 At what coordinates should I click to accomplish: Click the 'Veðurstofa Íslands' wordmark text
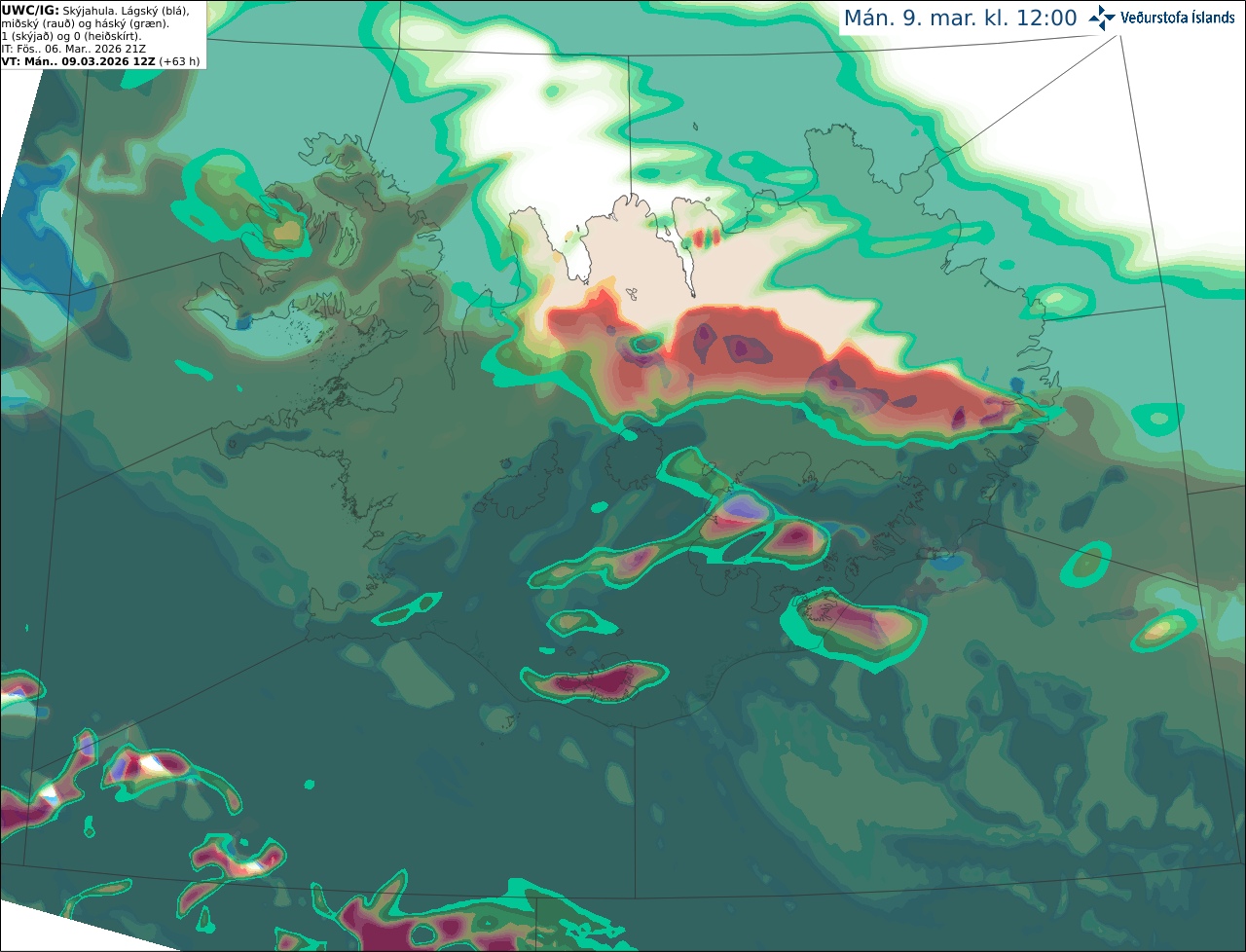[x=1178, y=18]
